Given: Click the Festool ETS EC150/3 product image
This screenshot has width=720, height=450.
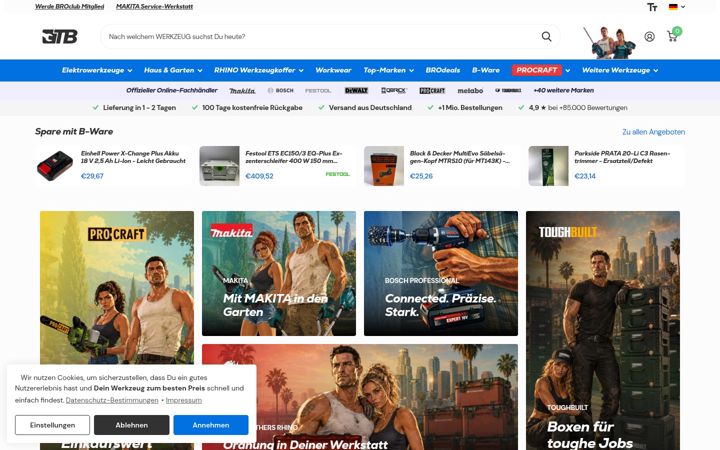Looking at the screenshot, I should (x=219, y=166).
